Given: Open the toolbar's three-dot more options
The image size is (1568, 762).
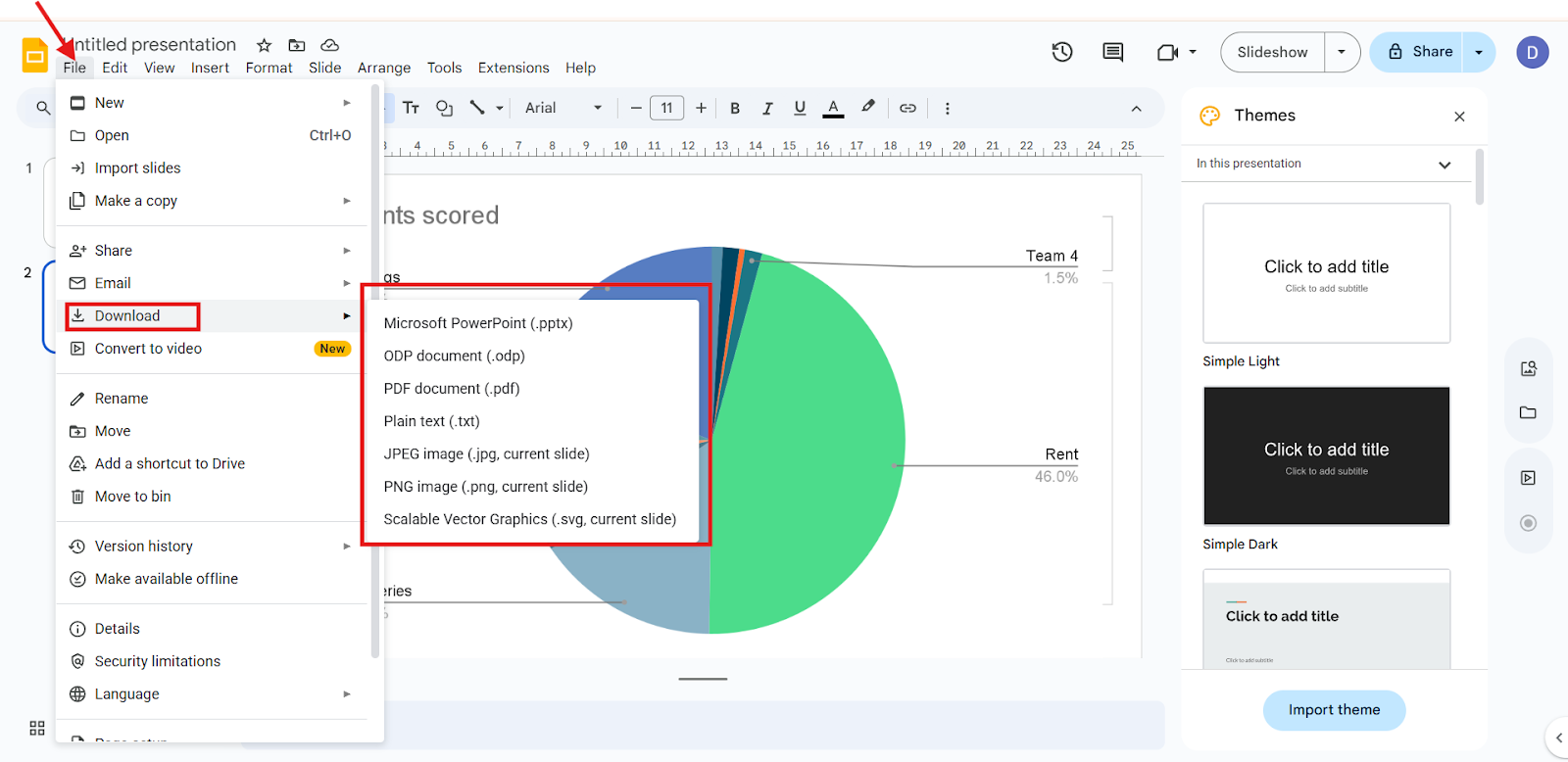Looking at the screenshot, I should (x=947, y=108).
